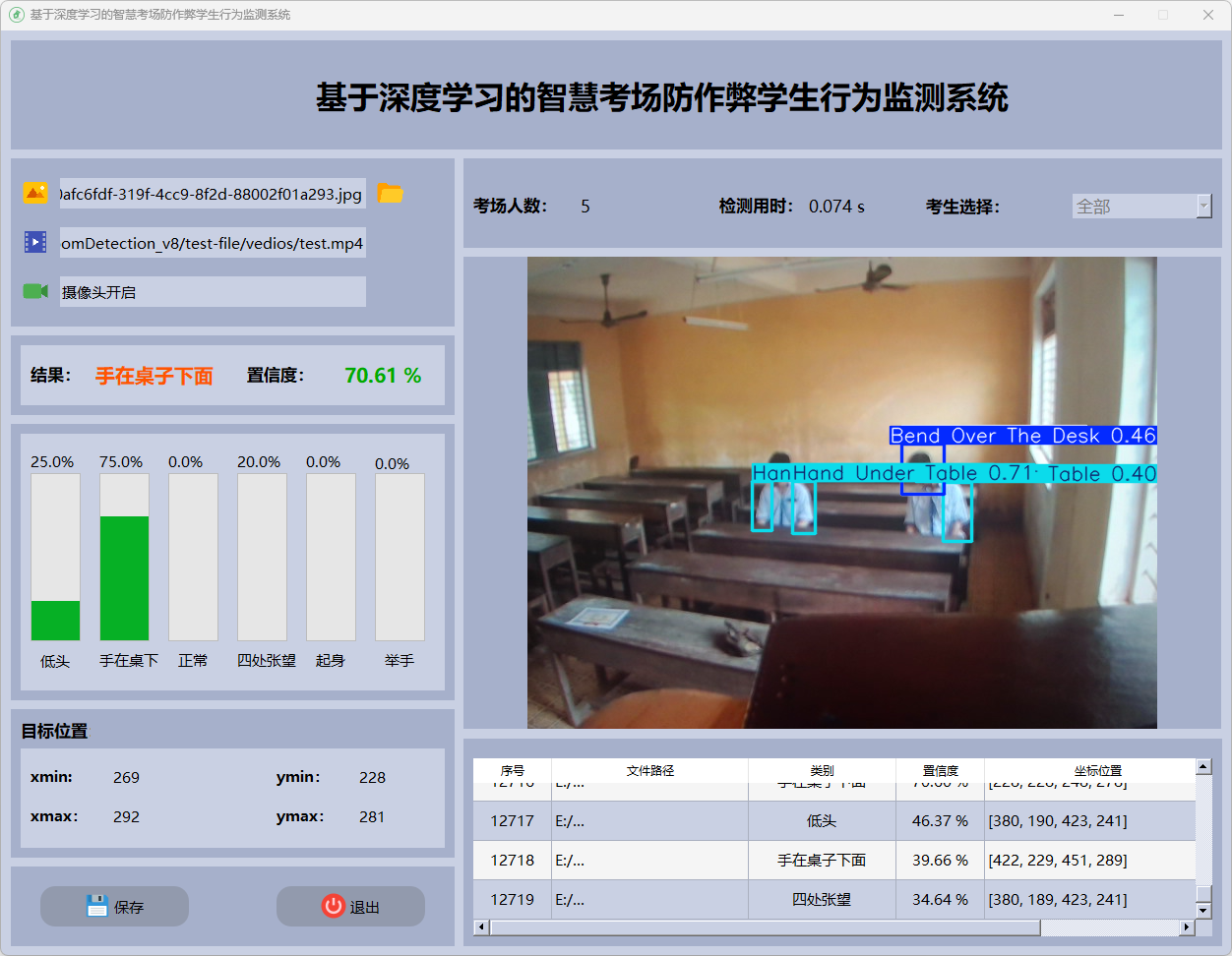Click the image file picker icon

click(x=35, y=193)
